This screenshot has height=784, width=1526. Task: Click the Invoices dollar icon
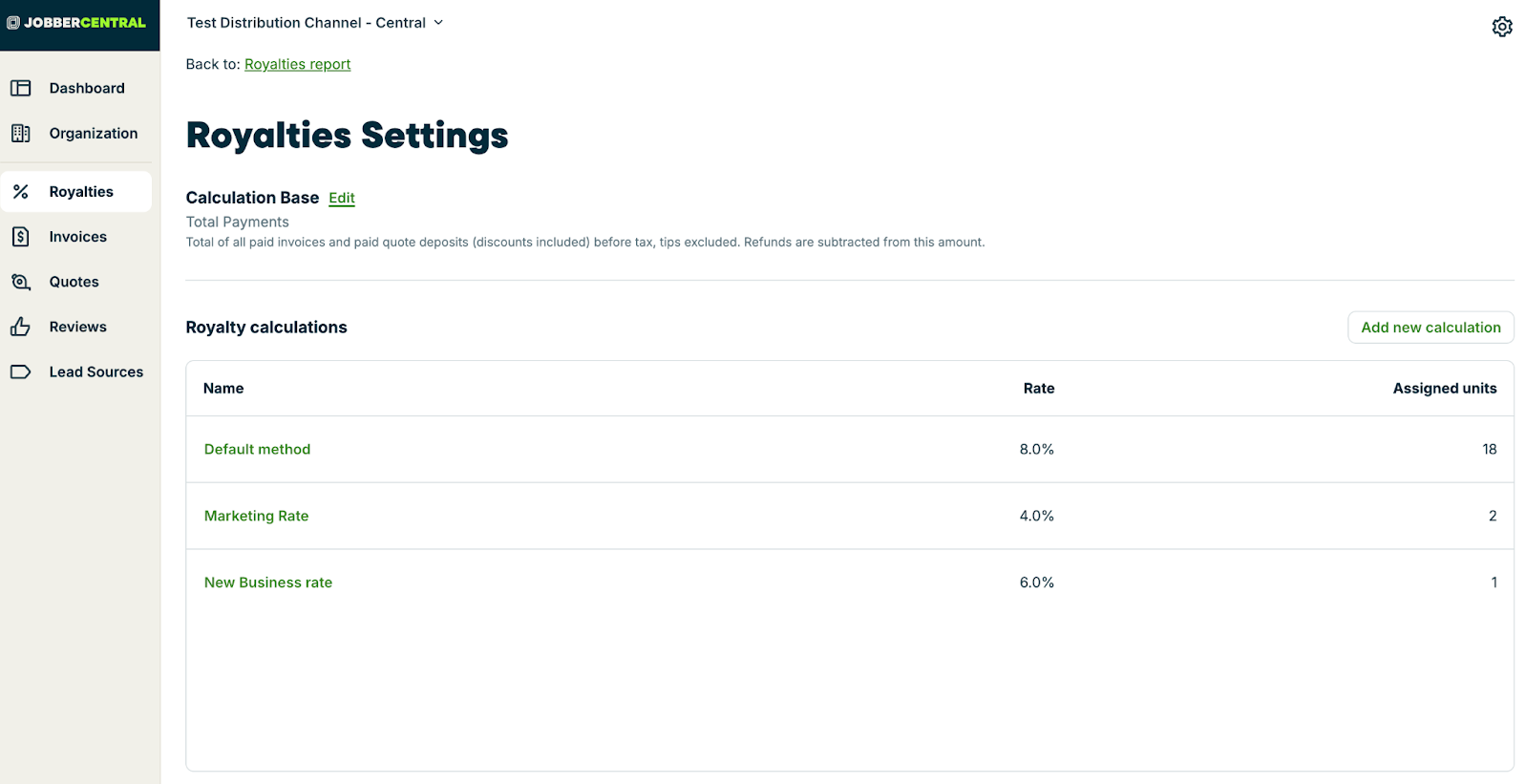click(x=21, y=237)
